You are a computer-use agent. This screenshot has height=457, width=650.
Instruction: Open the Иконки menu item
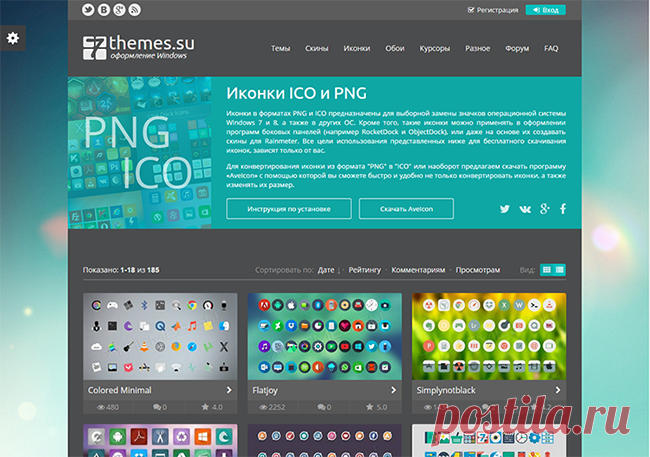(357, 48)
